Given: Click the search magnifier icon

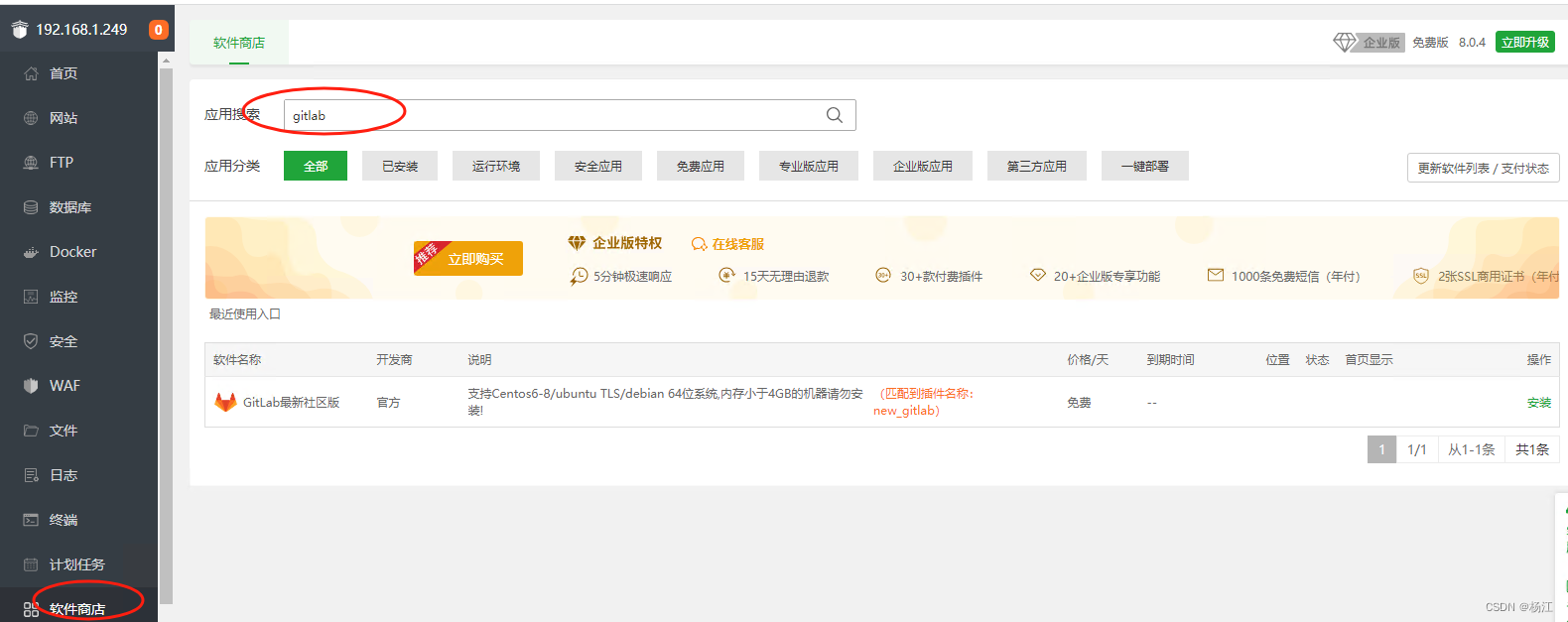Looking at the screenshot, I should [x=835, y=115].
